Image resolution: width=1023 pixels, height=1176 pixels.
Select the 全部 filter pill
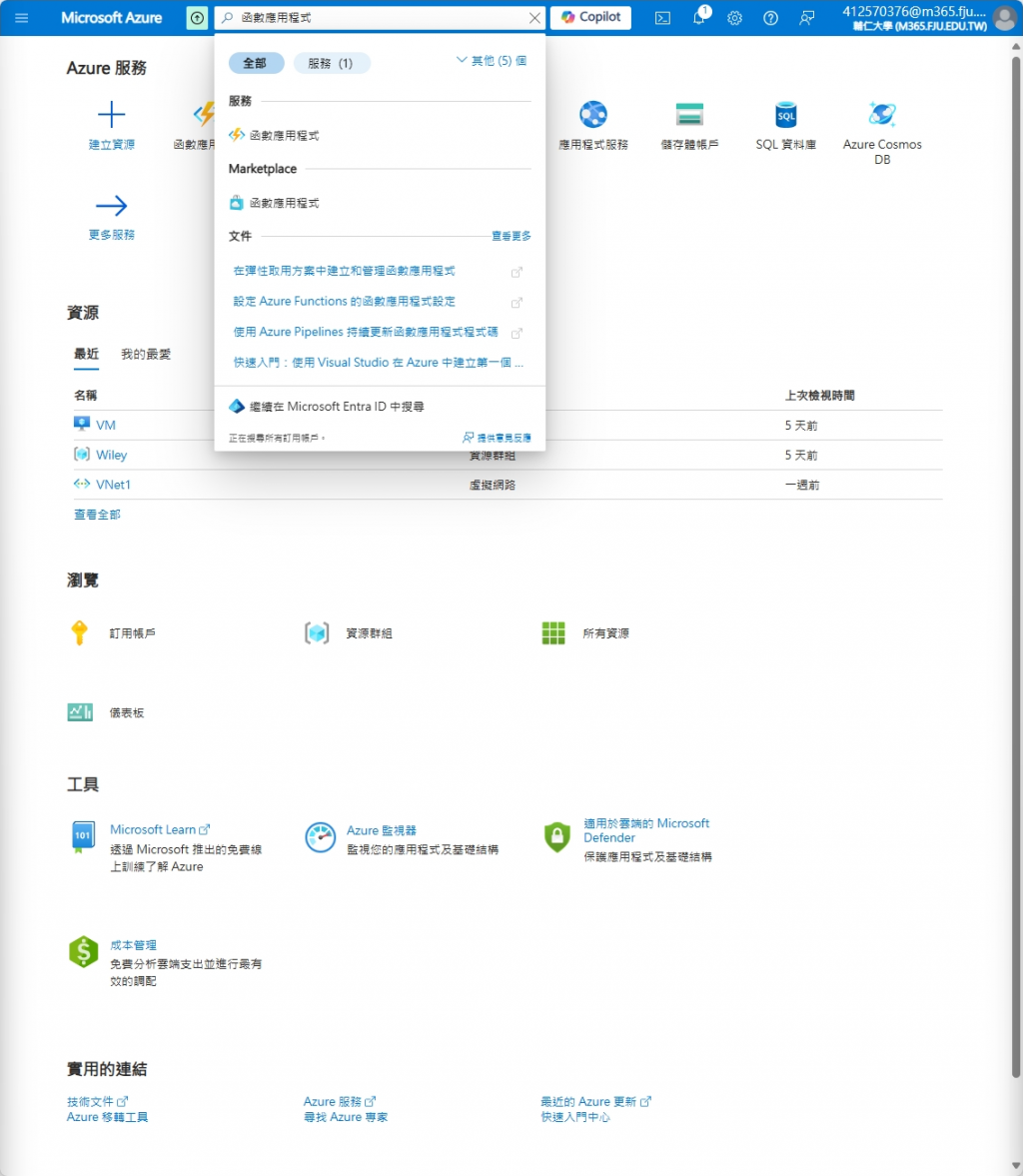[256, 63]
